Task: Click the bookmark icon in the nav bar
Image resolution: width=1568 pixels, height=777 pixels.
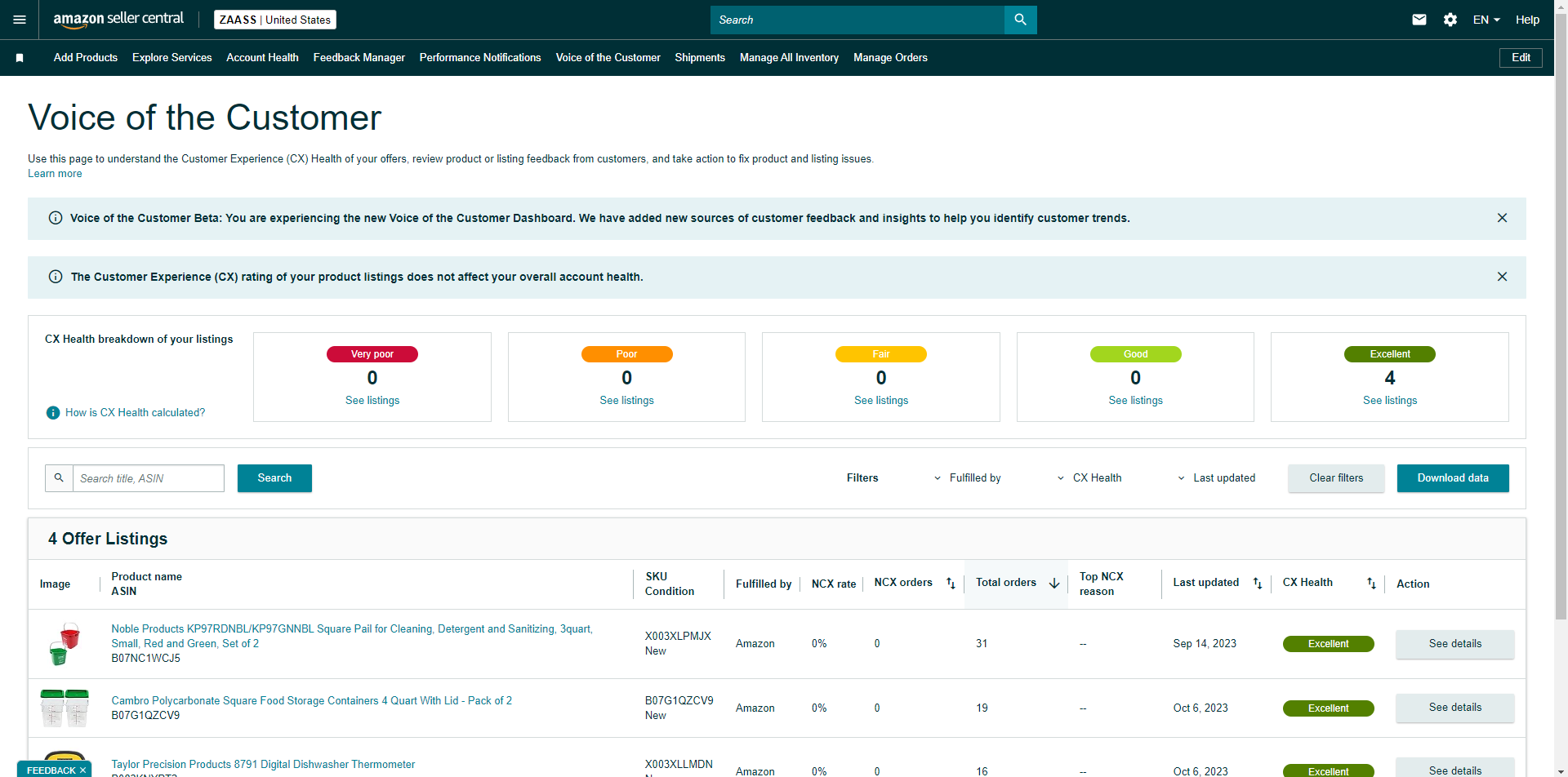Action: 20,58
